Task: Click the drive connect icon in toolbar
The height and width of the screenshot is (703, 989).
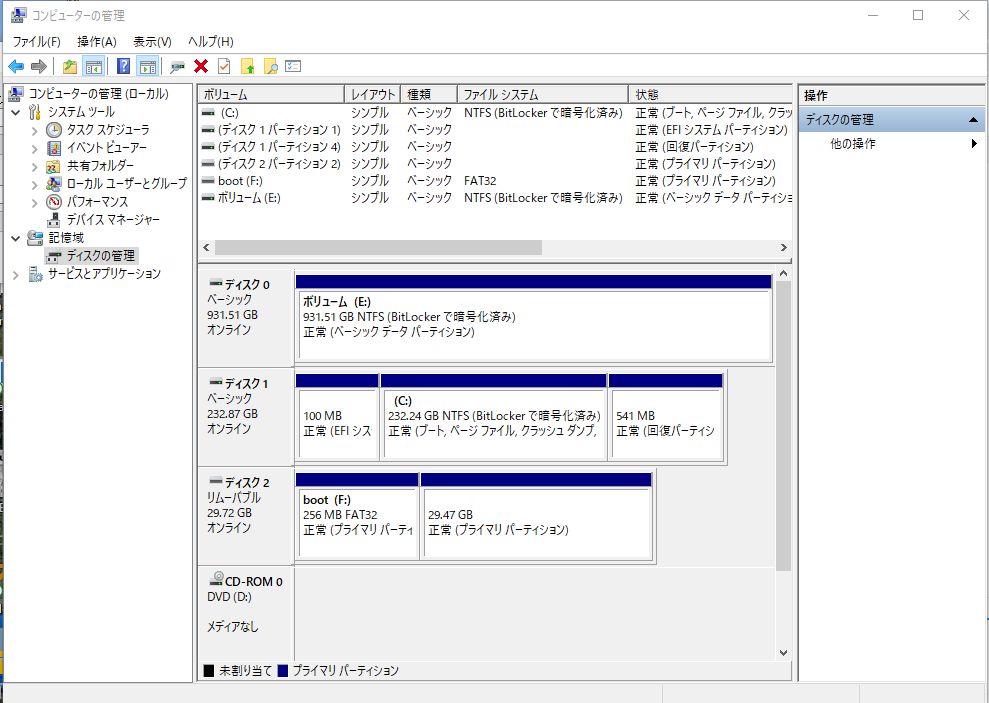Action: click(177, 67)
